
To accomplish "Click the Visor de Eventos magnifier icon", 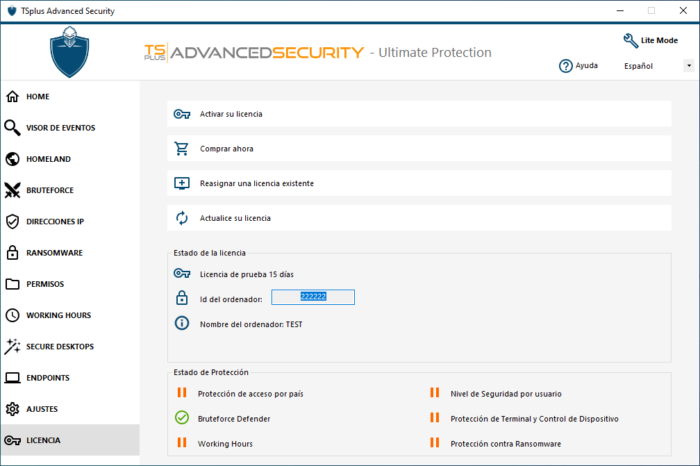I will (12, 128).
